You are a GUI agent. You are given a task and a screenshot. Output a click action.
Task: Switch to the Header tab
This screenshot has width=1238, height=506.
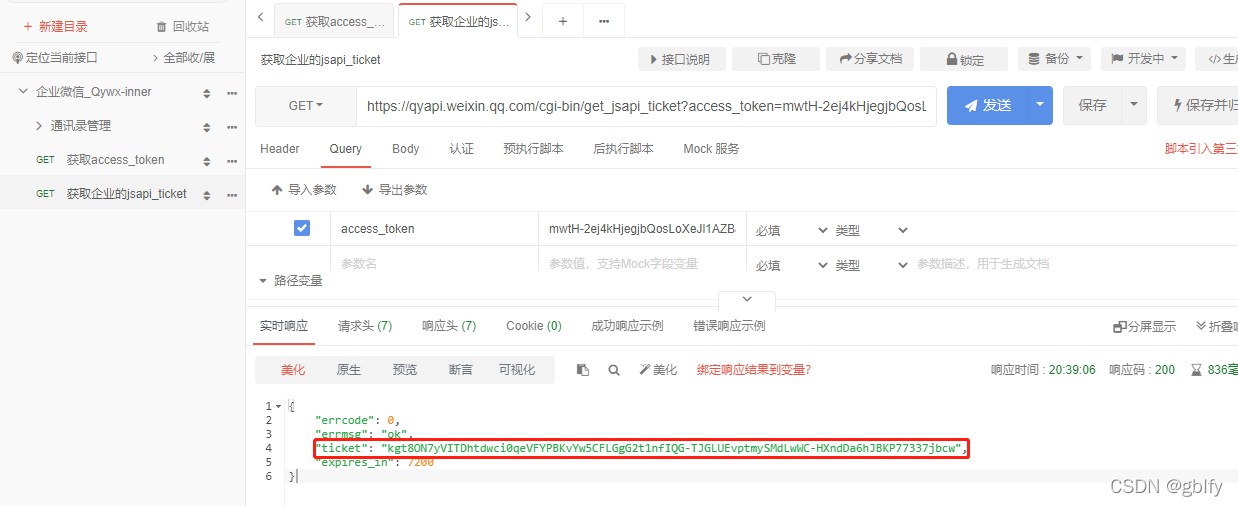pos(280,149)
